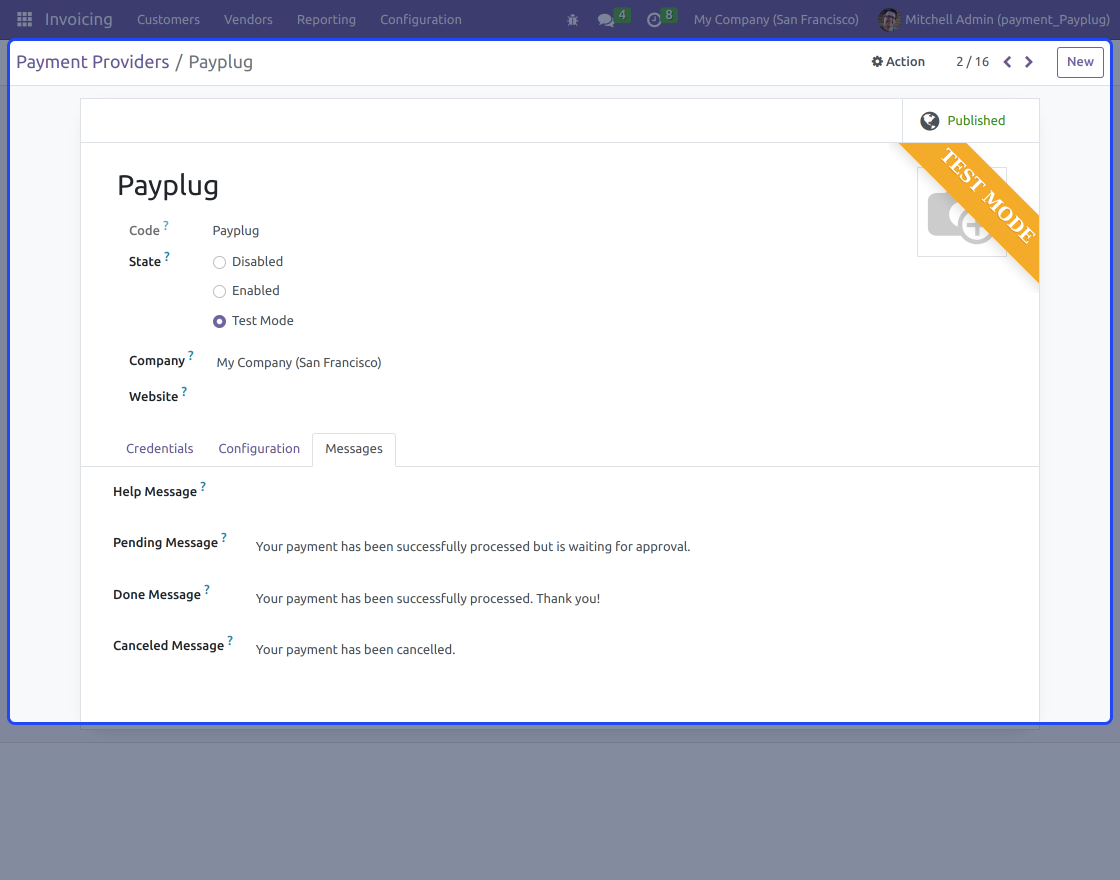Show help tooltip for Canceled Message
Screen dimensions: 1120x880
(230, 640)
